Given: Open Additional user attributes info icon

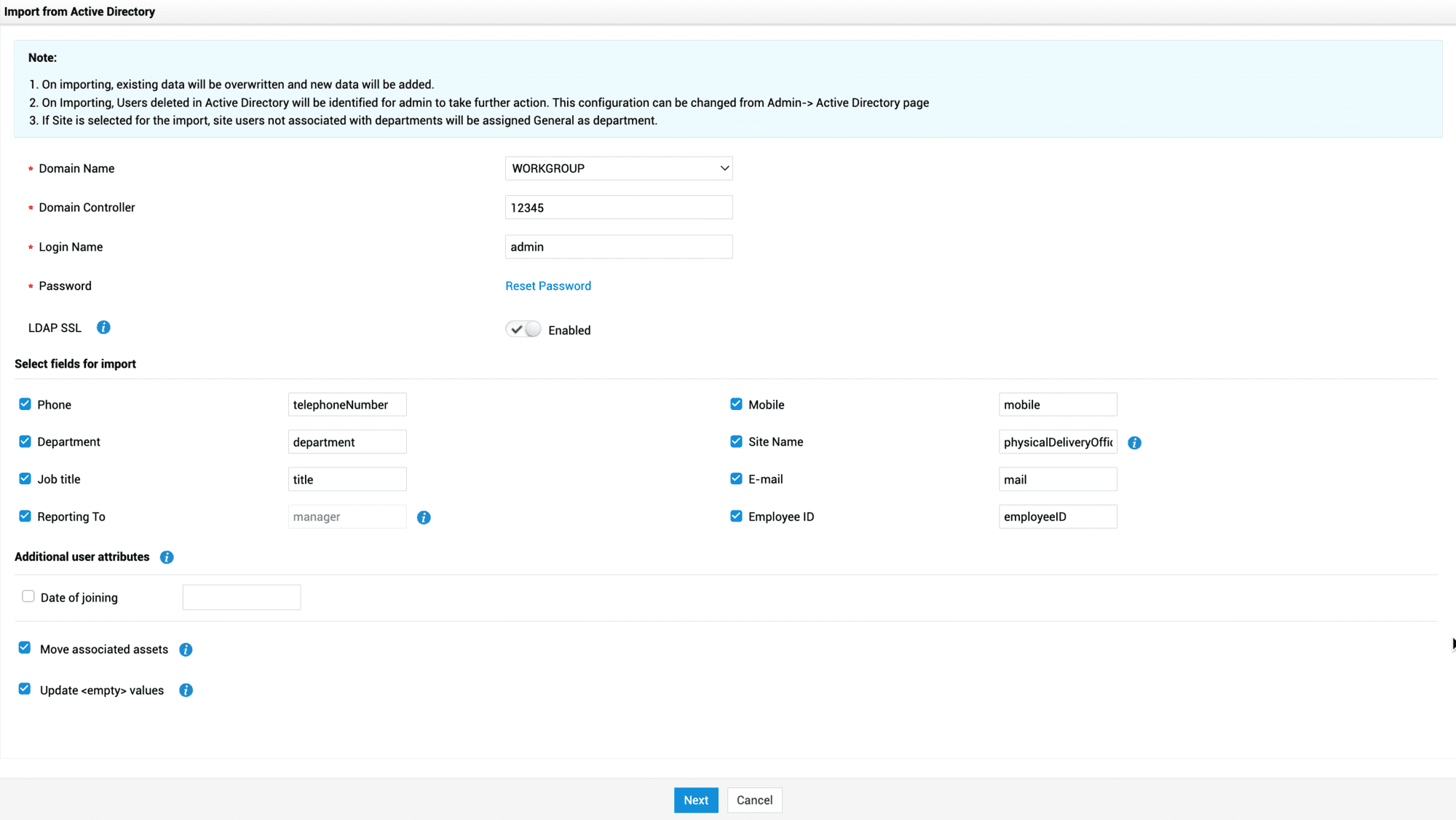Looking at the screenshot, I should click(x=167, y=557).
